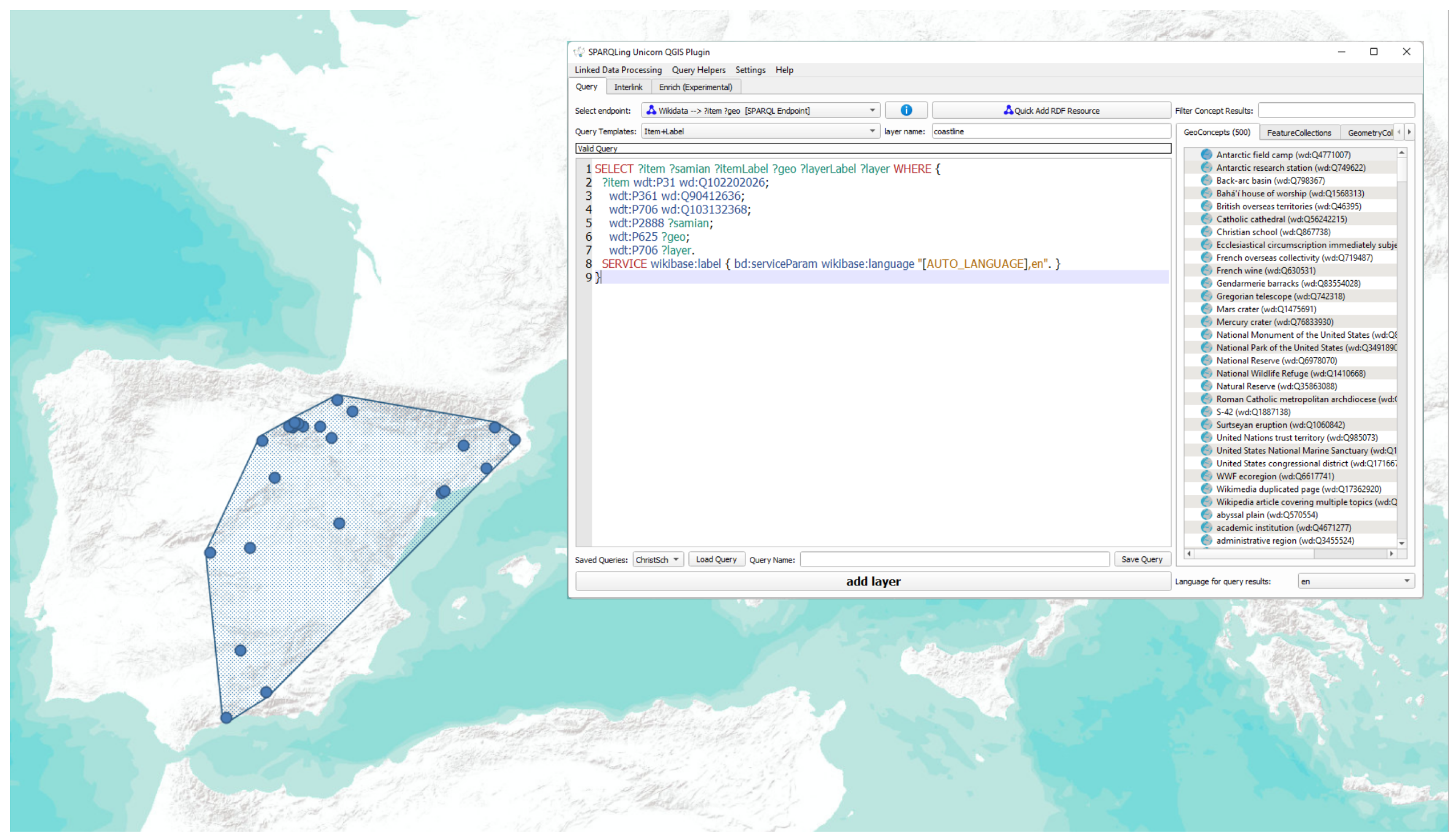Open the Select endpoint dropdown
The height and width of the screenshot is (840, 1456).
tap(761, 110)
